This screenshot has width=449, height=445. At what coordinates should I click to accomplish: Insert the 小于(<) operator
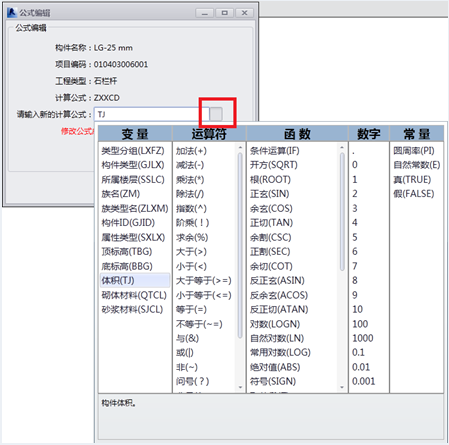(x=191, y=266)
